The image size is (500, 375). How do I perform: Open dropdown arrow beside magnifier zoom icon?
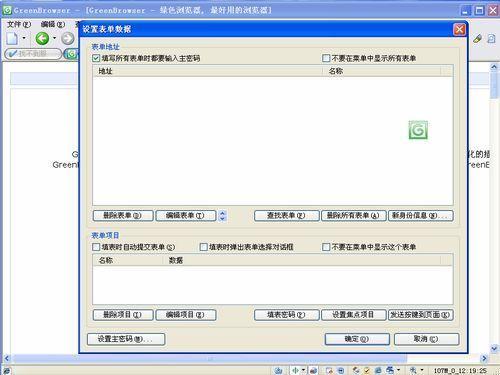[422, 370]
